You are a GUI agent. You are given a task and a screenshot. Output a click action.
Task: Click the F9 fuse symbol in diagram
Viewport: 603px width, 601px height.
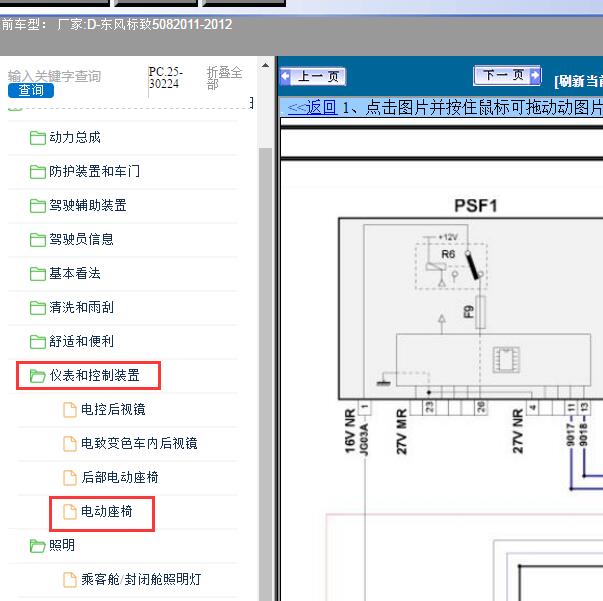[480, 312]
